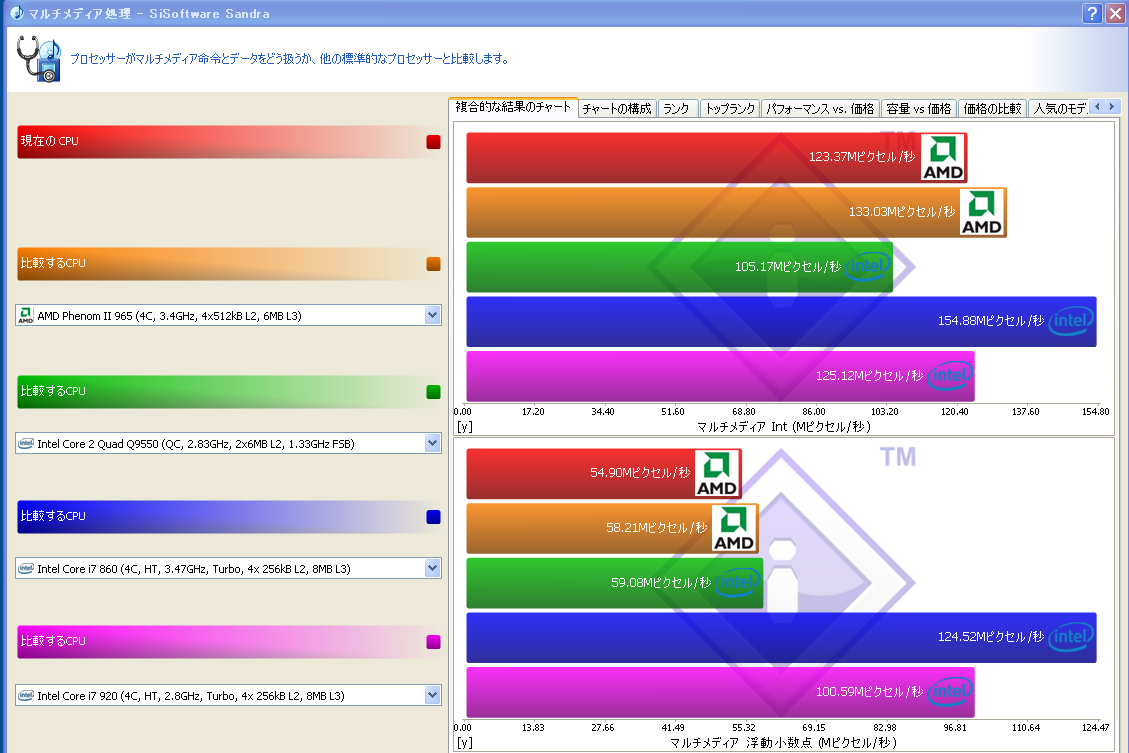Click the green 比較するCPU header bar
This screenshot has height=753, width=1129.
click(x=229, y=392)
